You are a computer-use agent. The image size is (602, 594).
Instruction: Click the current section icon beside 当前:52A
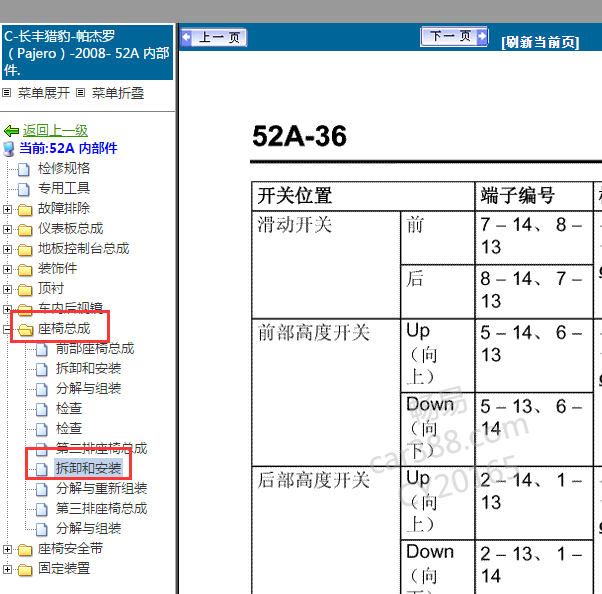[x=8, y=149]
